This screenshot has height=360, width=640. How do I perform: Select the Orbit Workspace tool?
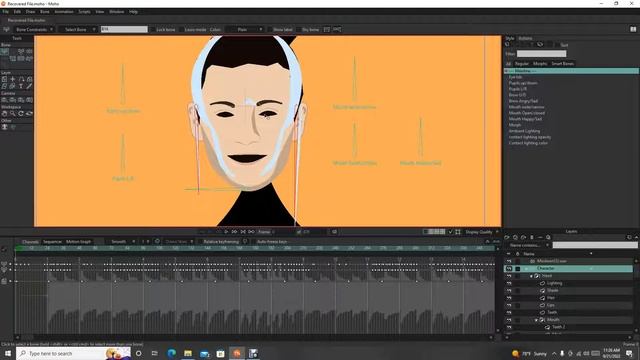click(29, 113)
